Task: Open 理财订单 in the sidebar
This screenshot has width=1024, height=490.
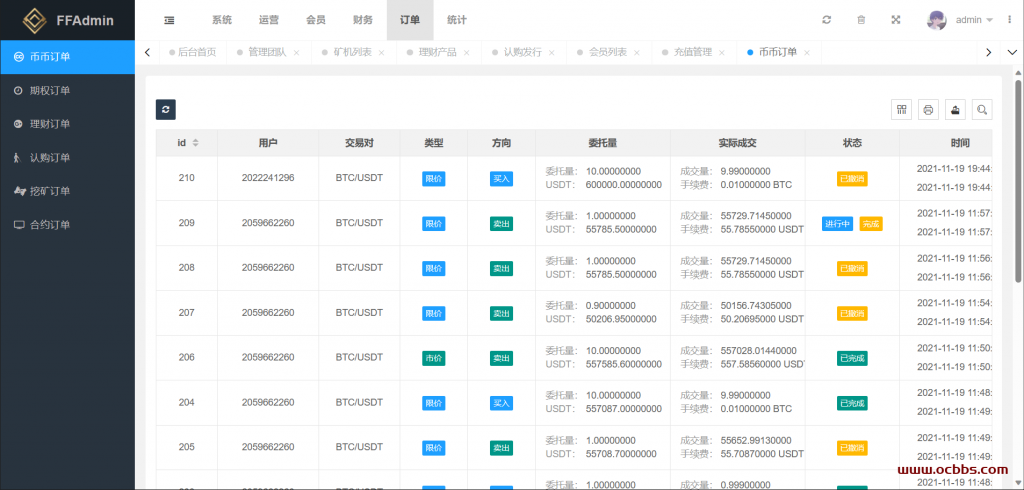Action: pyautogui.click(x=67, y=124)
